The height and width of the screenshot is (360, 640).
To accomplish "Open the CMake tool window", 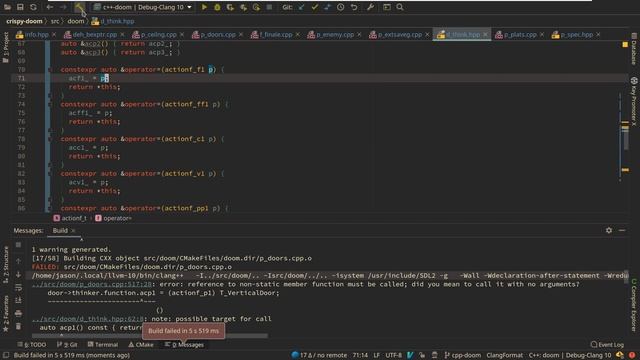I will point(141,345).
